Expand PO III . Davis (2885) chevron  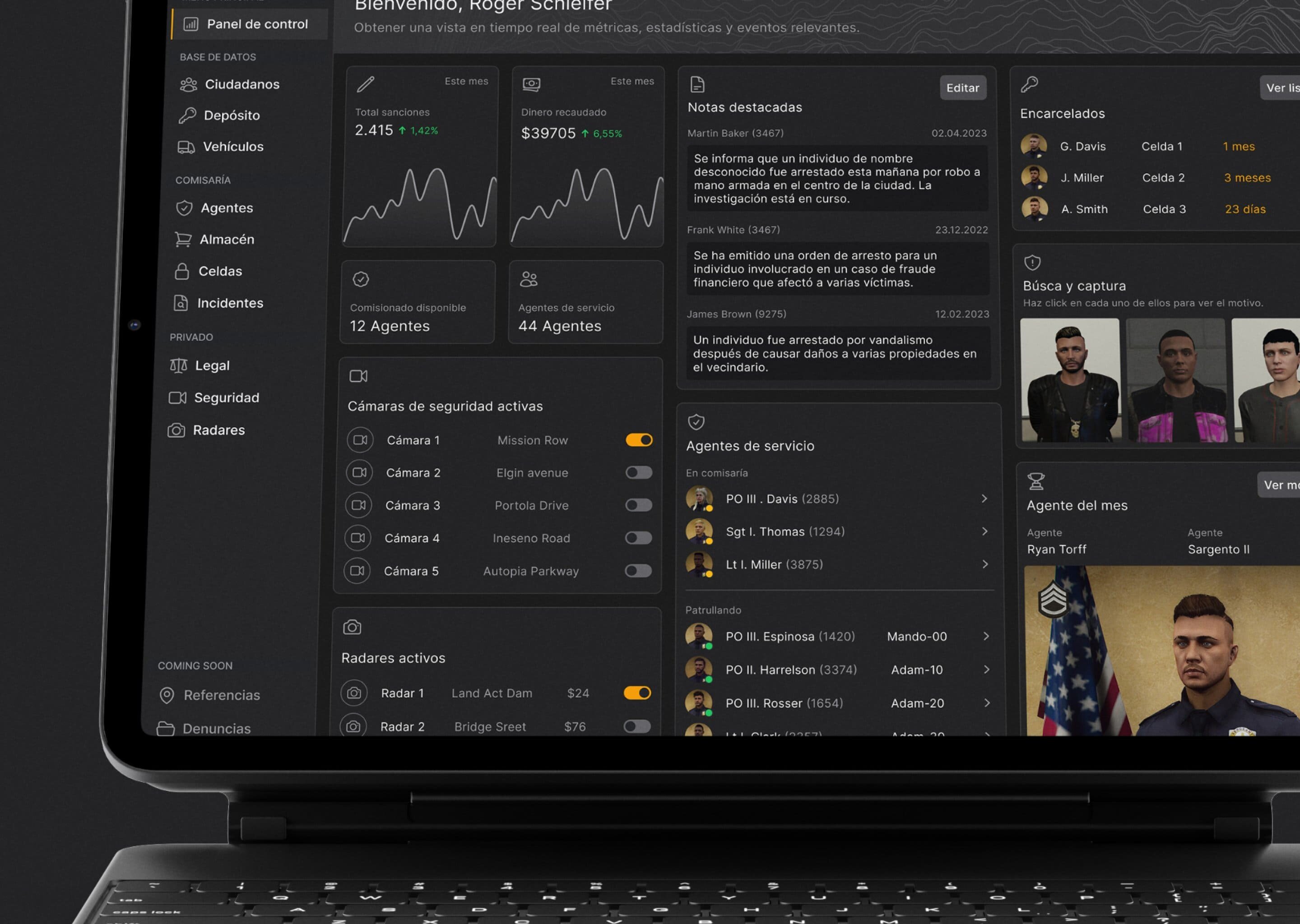pos(984,499)
